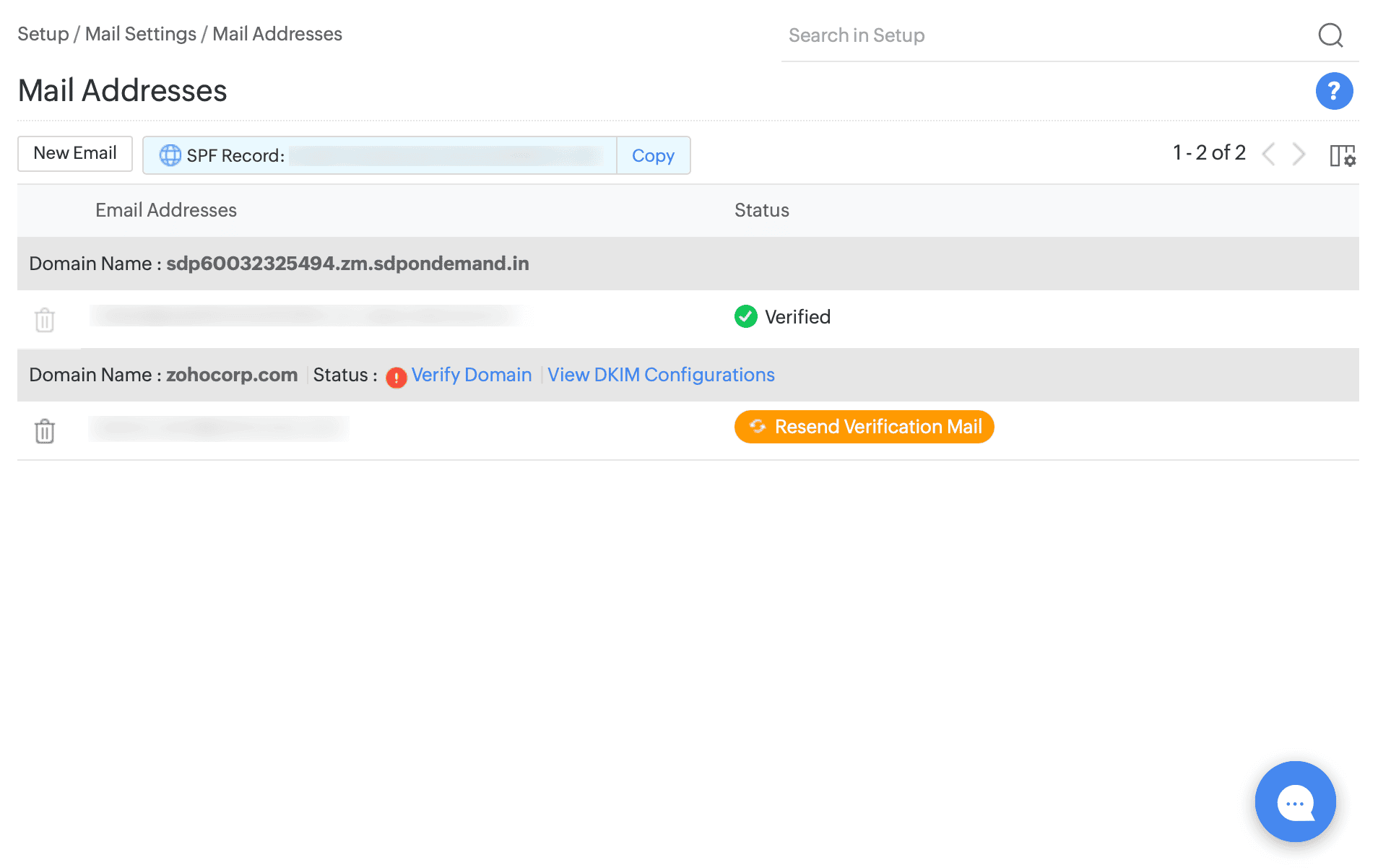Go to the previous page arrow

point(1268,154)
